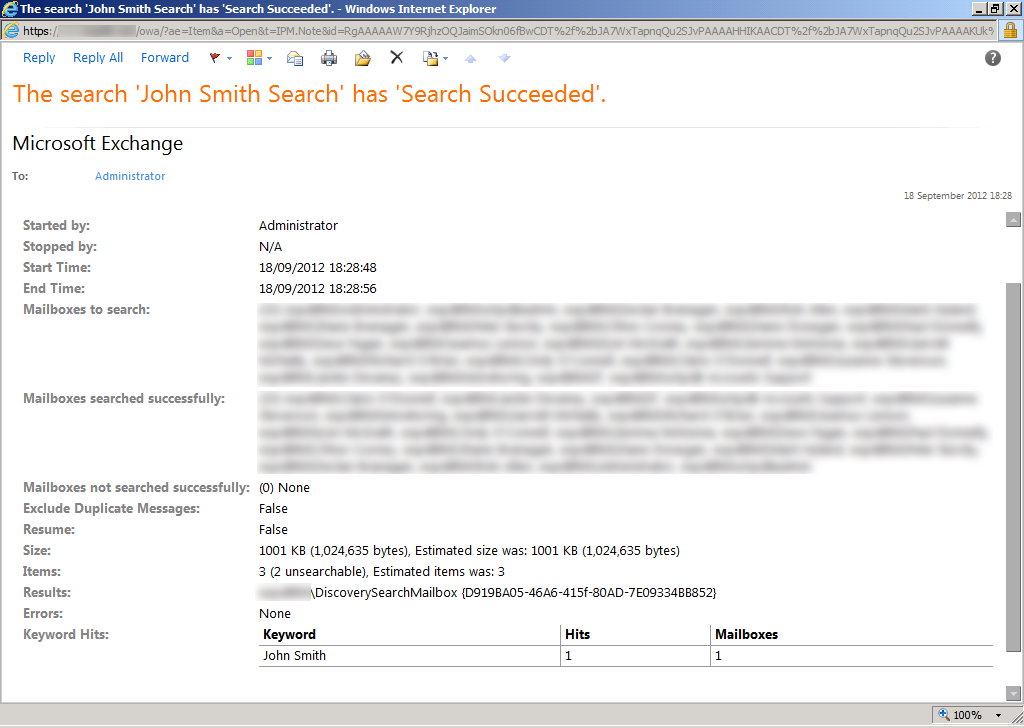The height and width of the screenshot is (728, 1024).
Task: Close the Internet Explorer window
Action: 1012,8
